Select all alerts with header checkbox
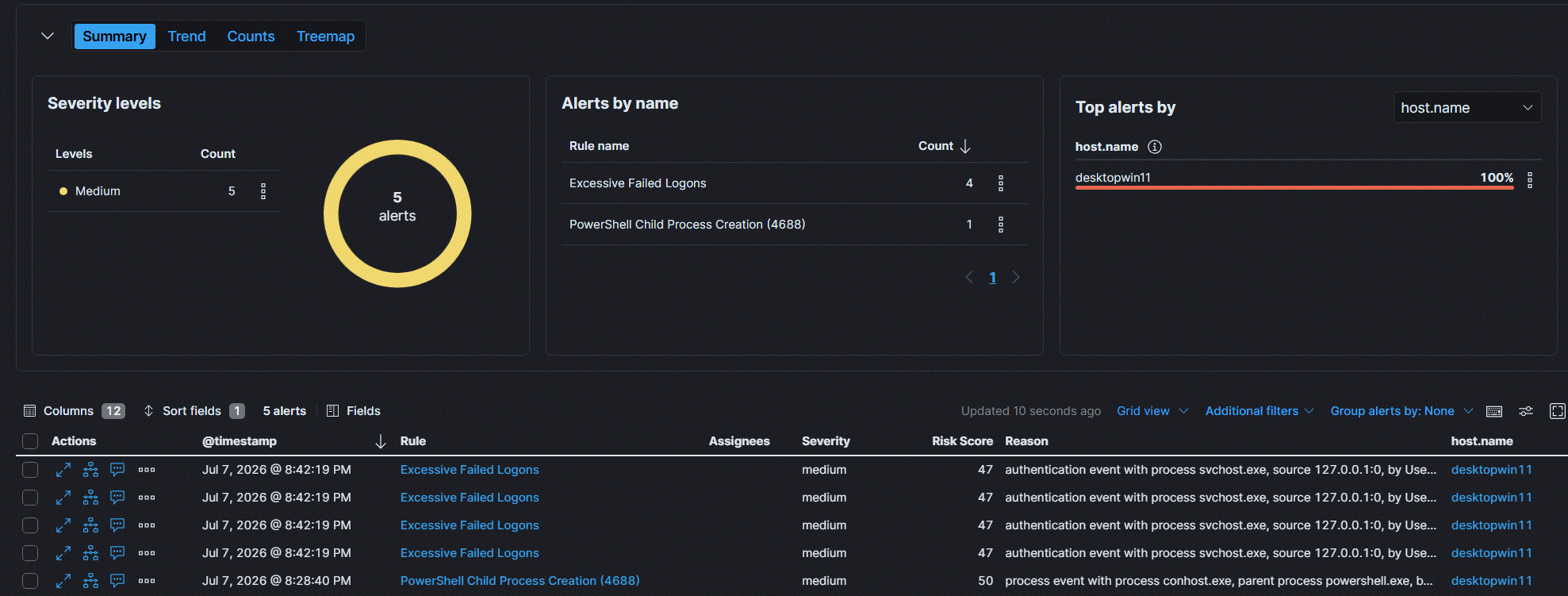This screenshot has height=596, width=1568. (30, 441)
